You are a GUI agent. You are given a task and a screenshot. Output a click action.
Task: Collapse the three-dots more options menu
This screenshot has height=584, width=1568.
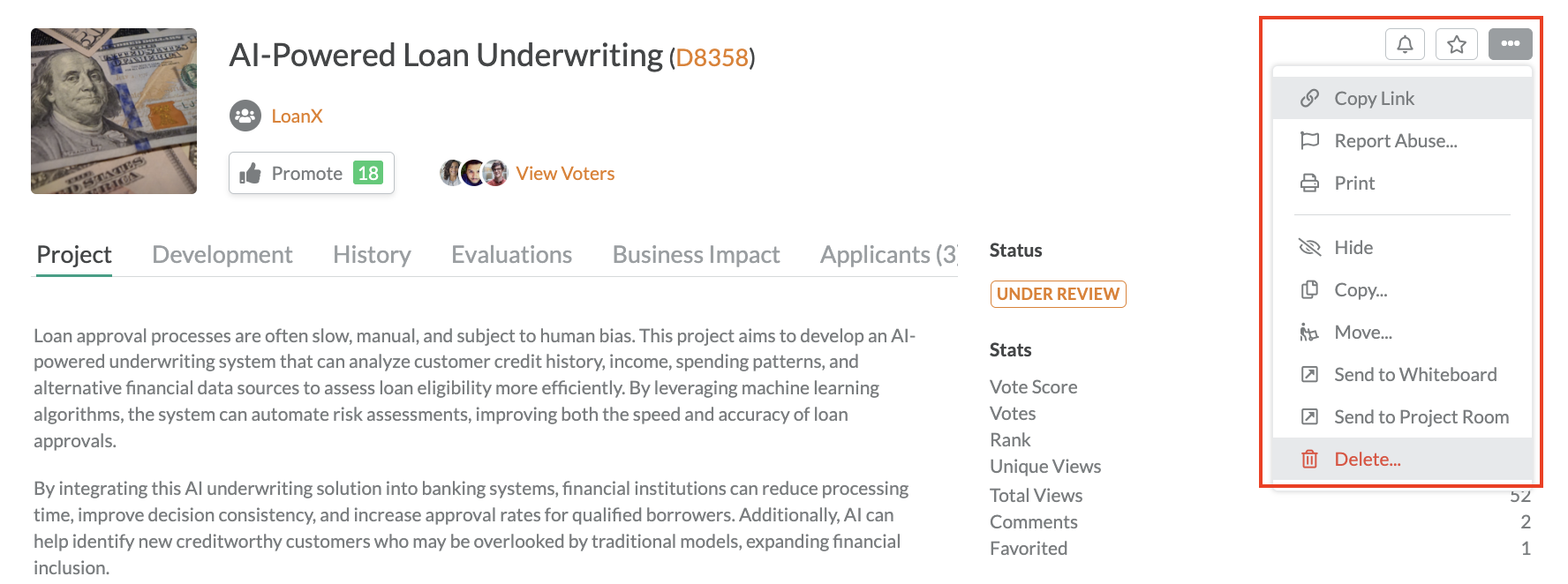coord(1510,44)
